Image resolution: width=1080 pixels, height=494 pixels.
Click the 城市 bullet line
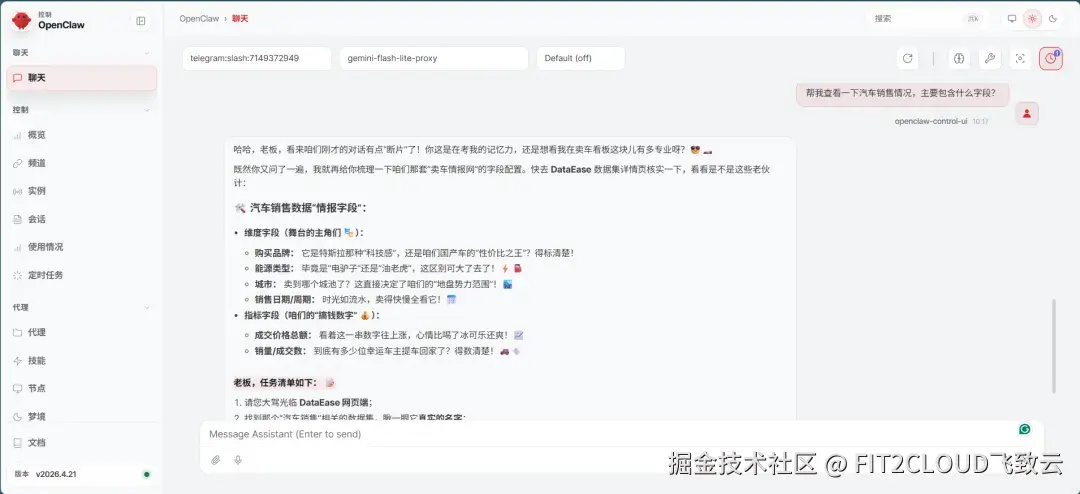(383, 284)
